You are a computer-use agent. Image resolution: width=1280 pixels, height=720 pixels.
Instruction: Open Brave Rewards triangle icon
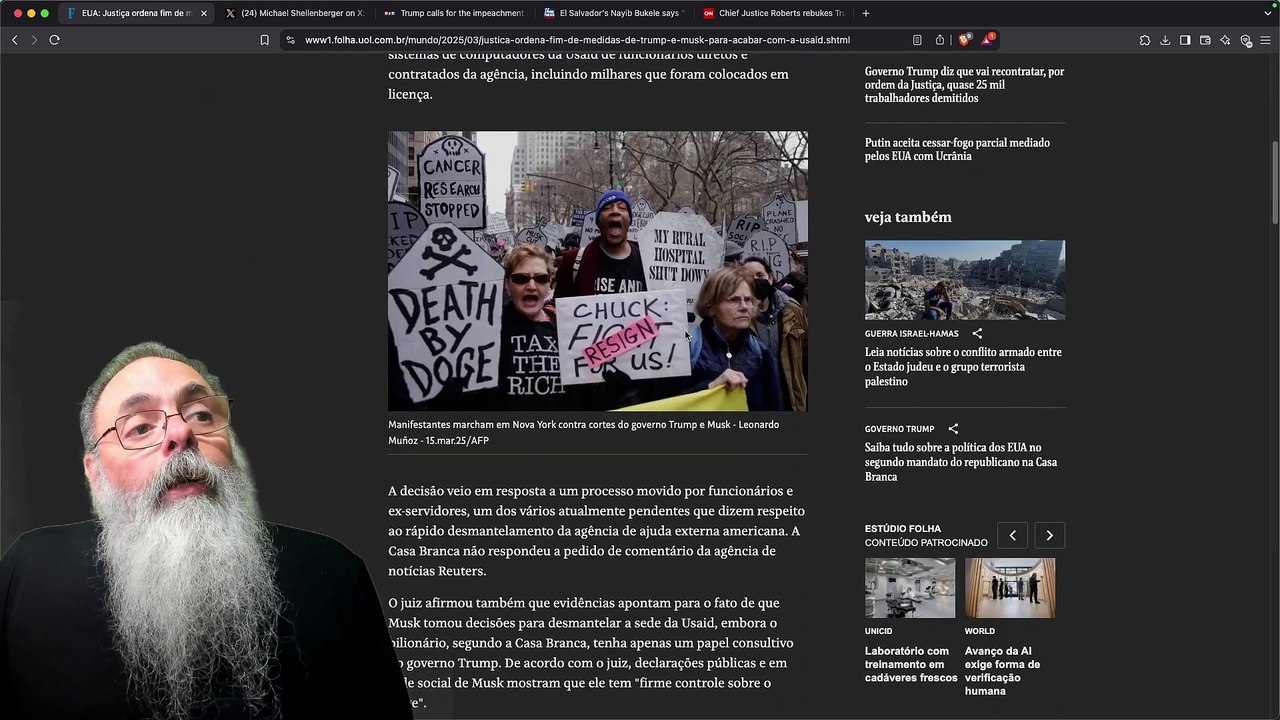[987, 40]
